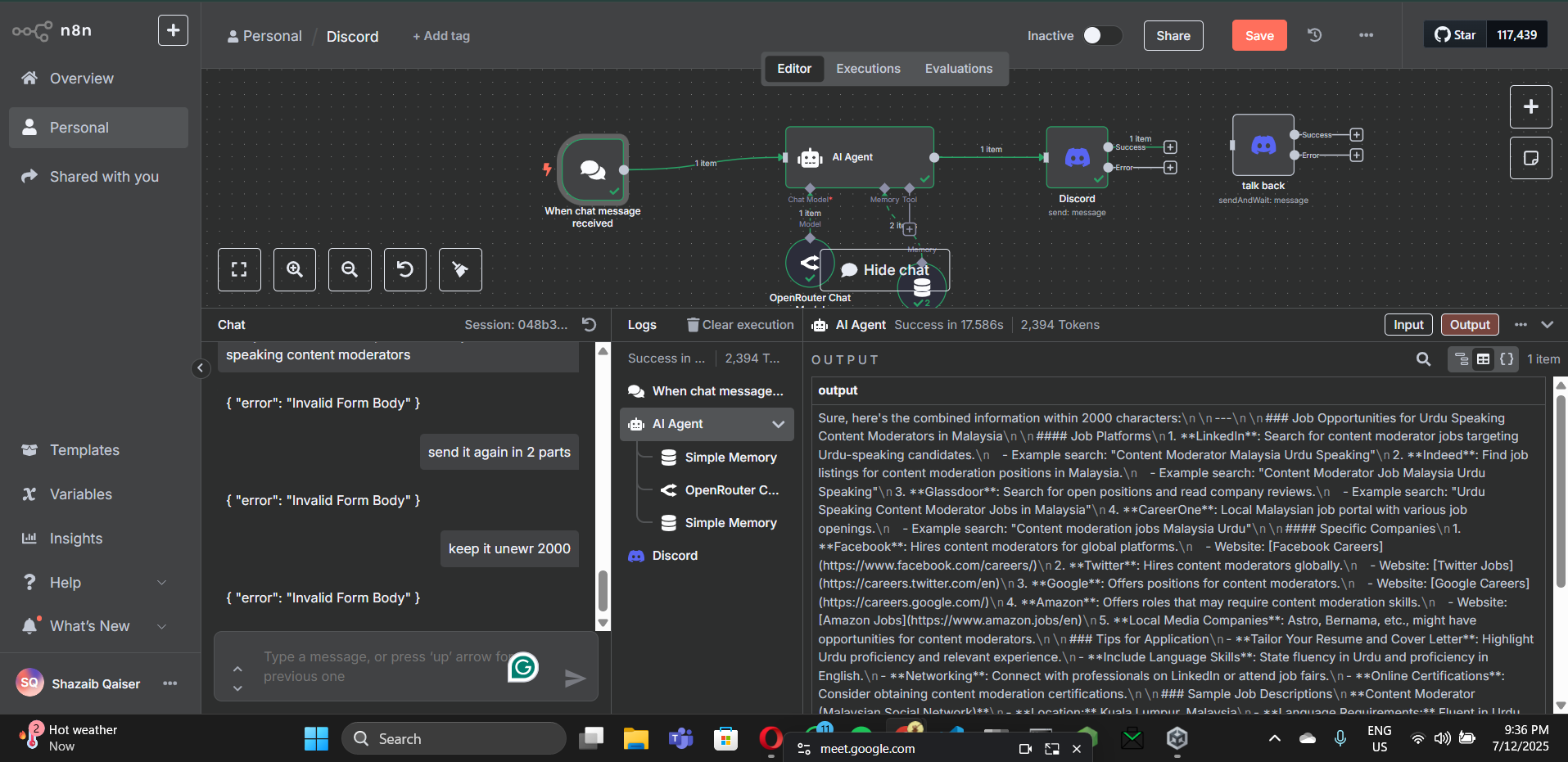
Task: Click the GitHub Star button
Action: point(1455,34)
